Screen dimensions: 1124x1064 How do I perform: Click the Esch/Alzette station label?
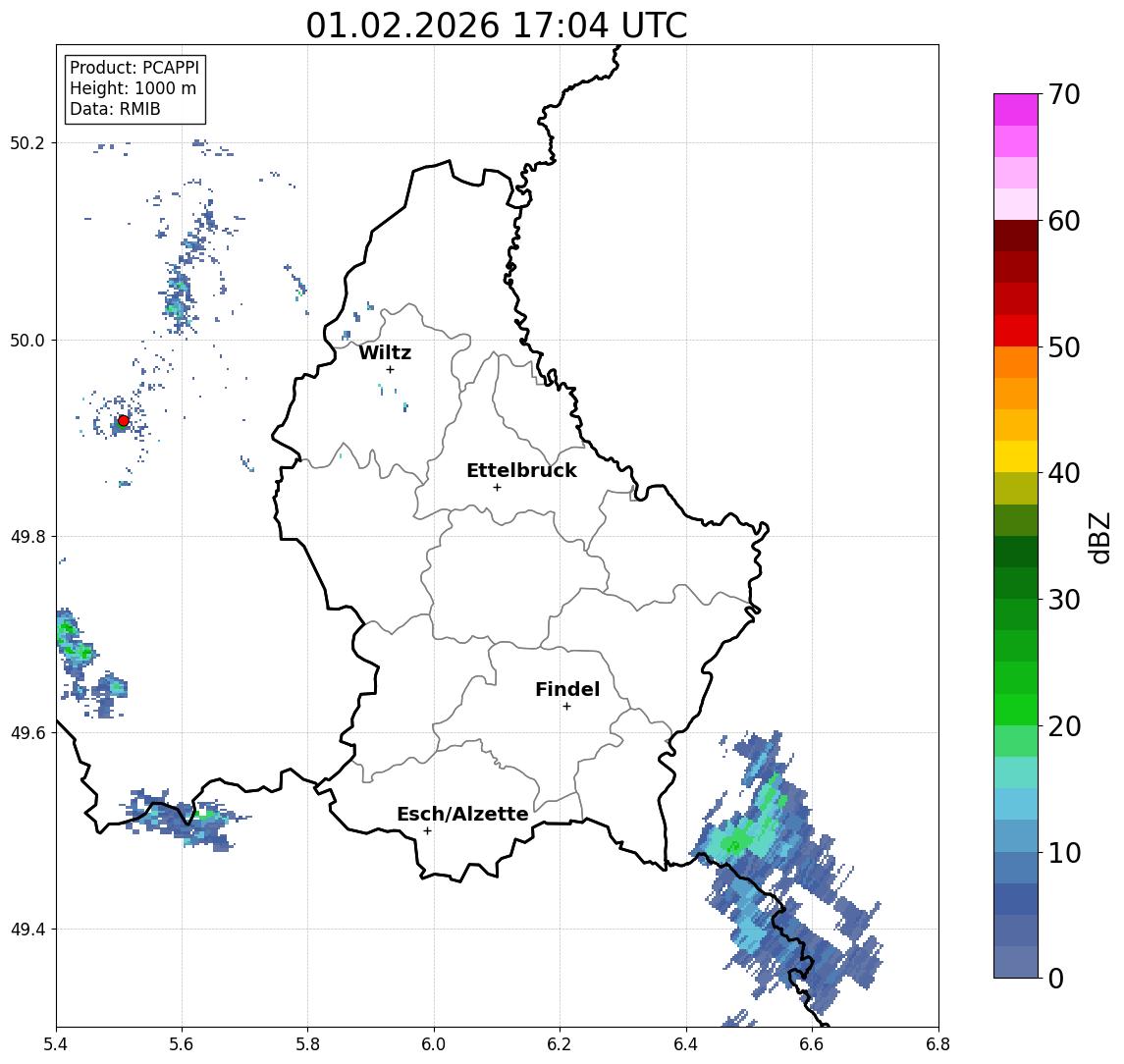[462, 814]
